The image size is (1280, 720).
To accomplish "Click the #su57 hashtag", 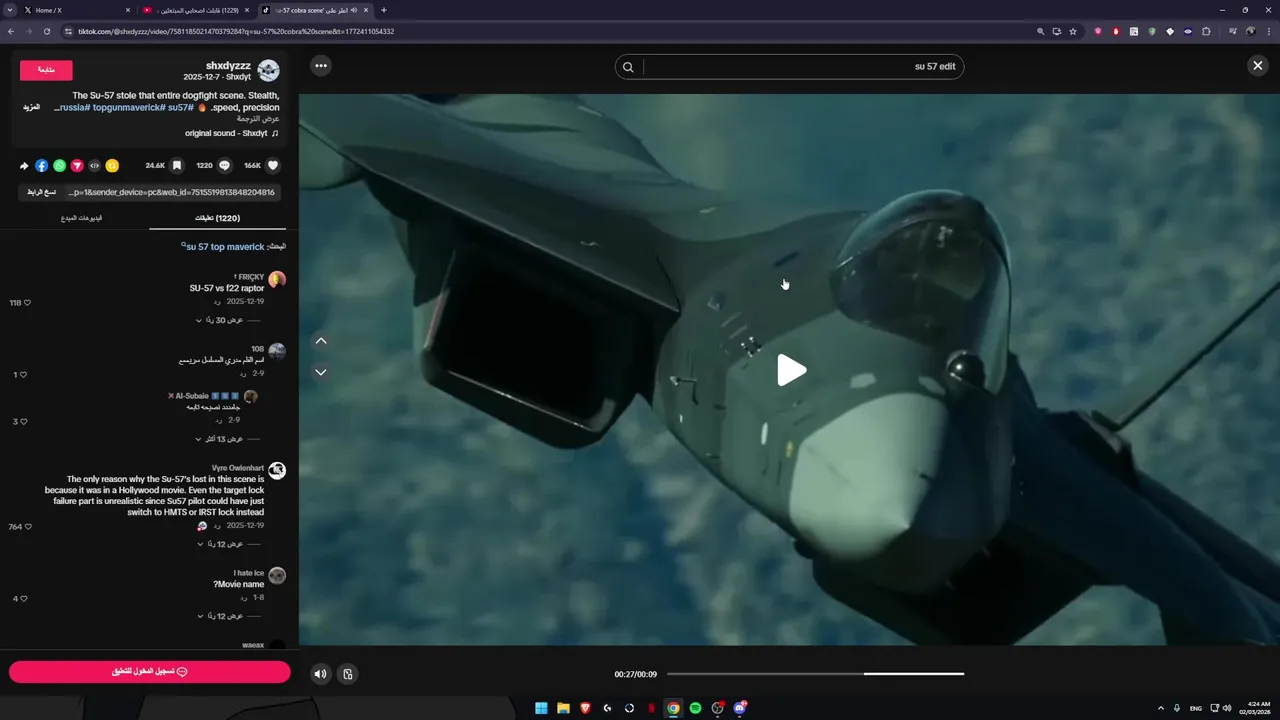I will click(x=180, y=107).
